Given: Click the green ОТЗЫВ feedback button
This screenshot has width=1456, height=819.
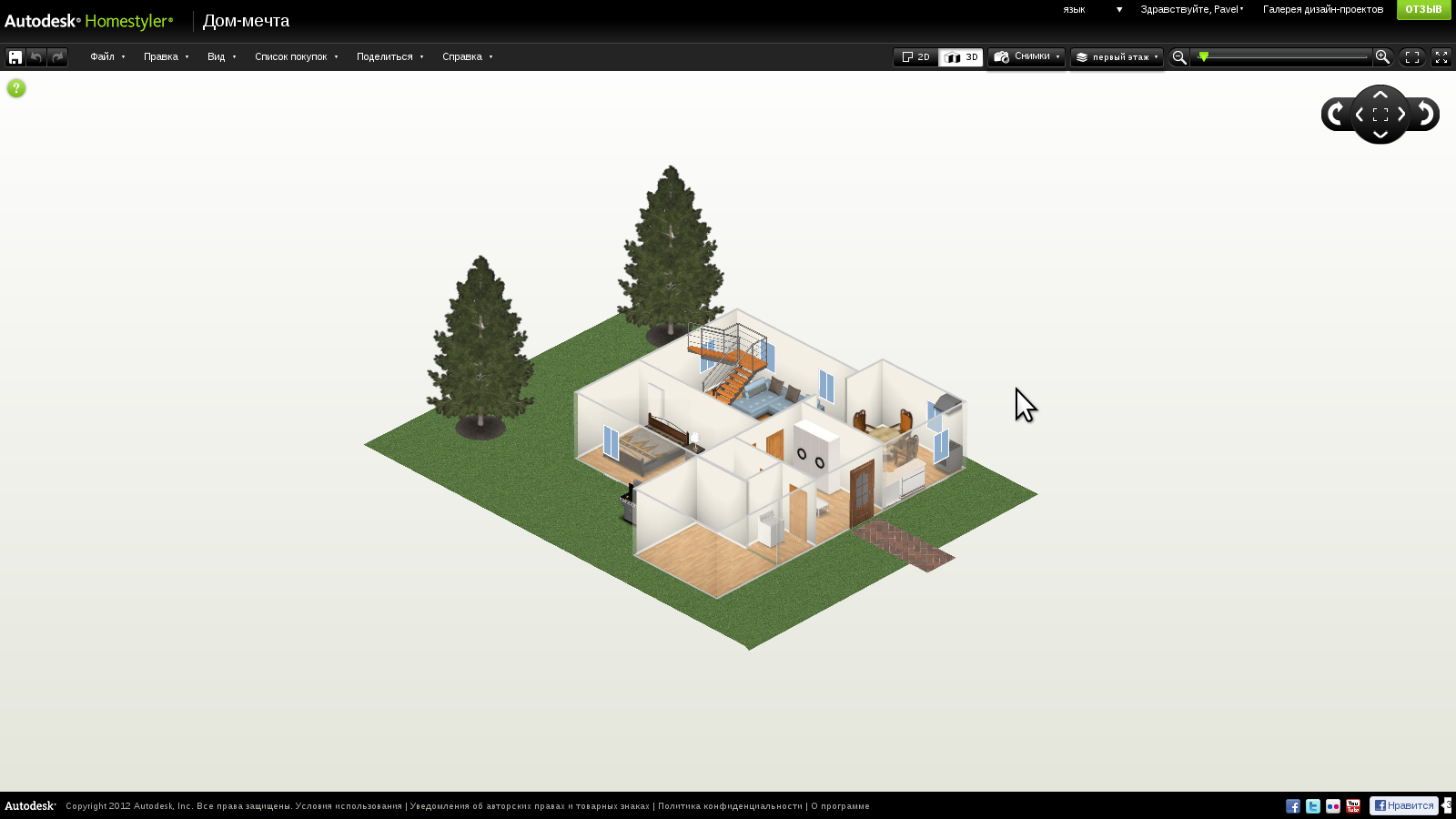Looking at the screenshot, I should tap(1423, 10).
